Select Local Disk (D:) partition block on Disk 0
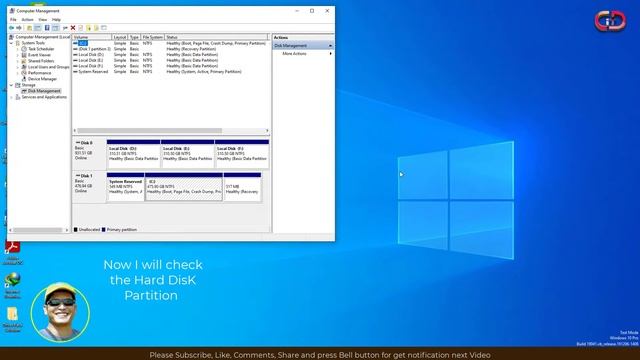 (133, 154)
